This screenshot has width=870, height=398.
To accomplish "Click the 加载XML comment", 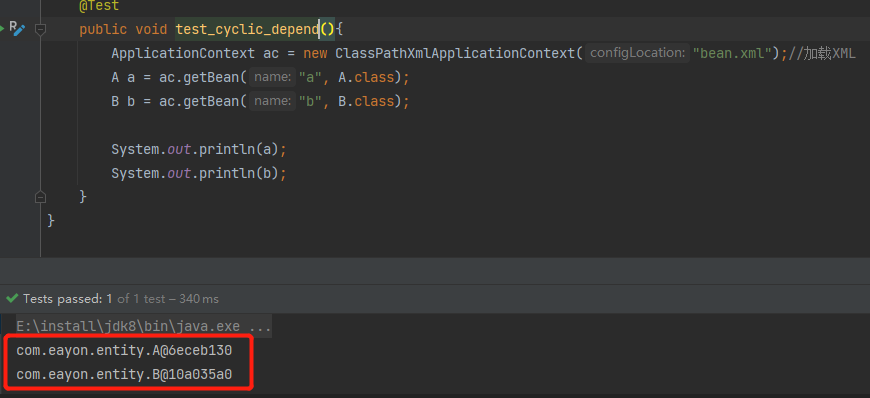I will pyautogui.click(x=822, y=53).
